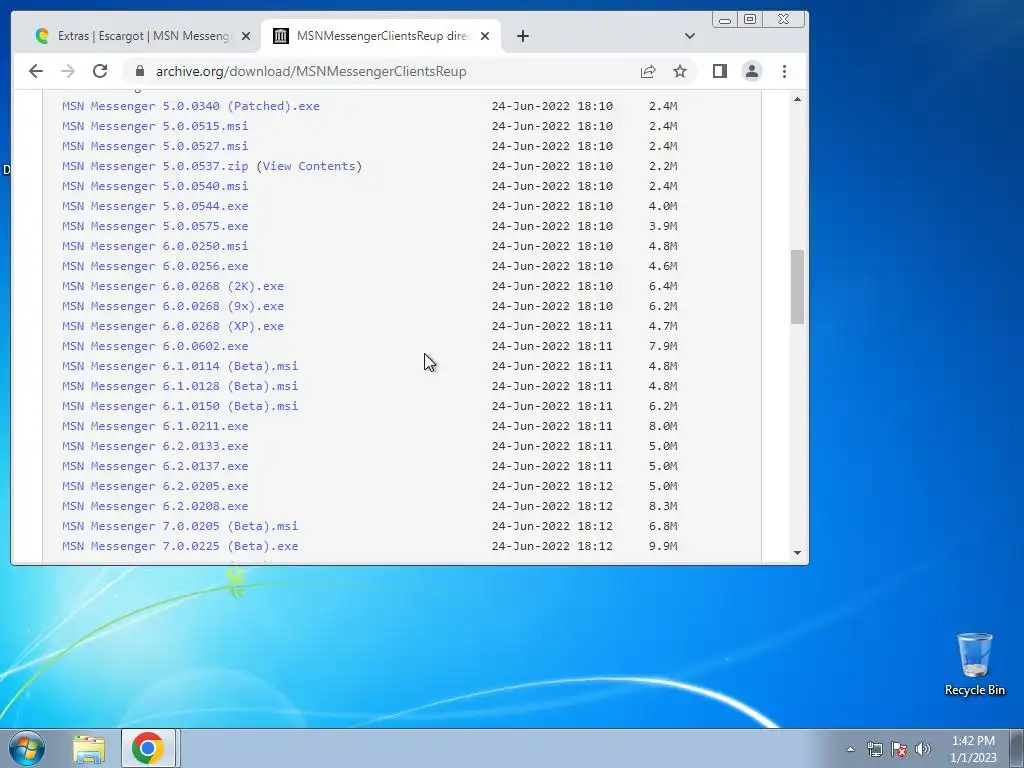Download MSN Messenger 6.1.0128 (Beta).msi

click(180, 386)
